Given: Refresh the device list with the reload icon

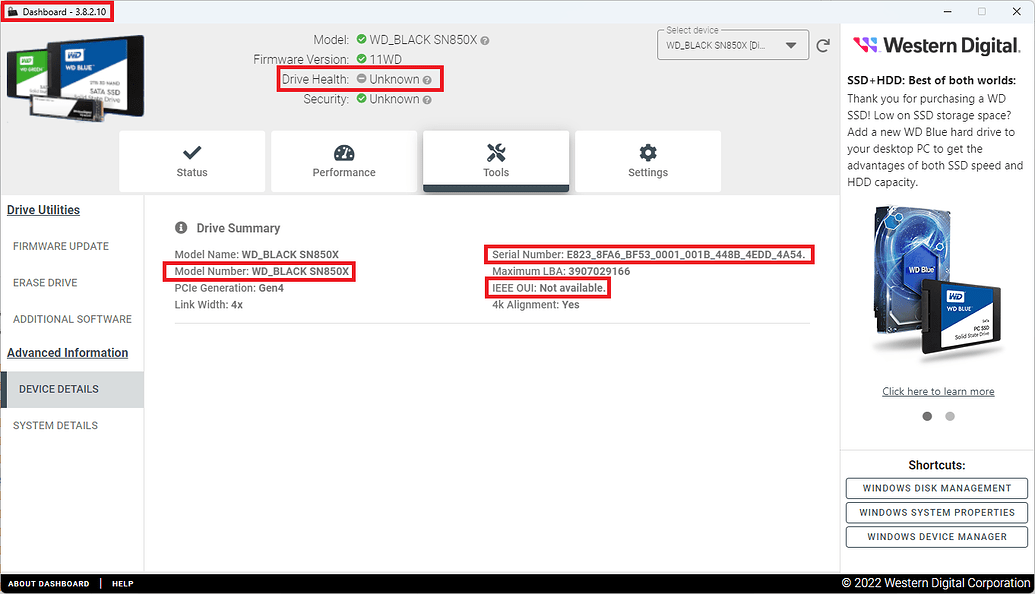Looking at the screenshot, I should coord(823,44).
